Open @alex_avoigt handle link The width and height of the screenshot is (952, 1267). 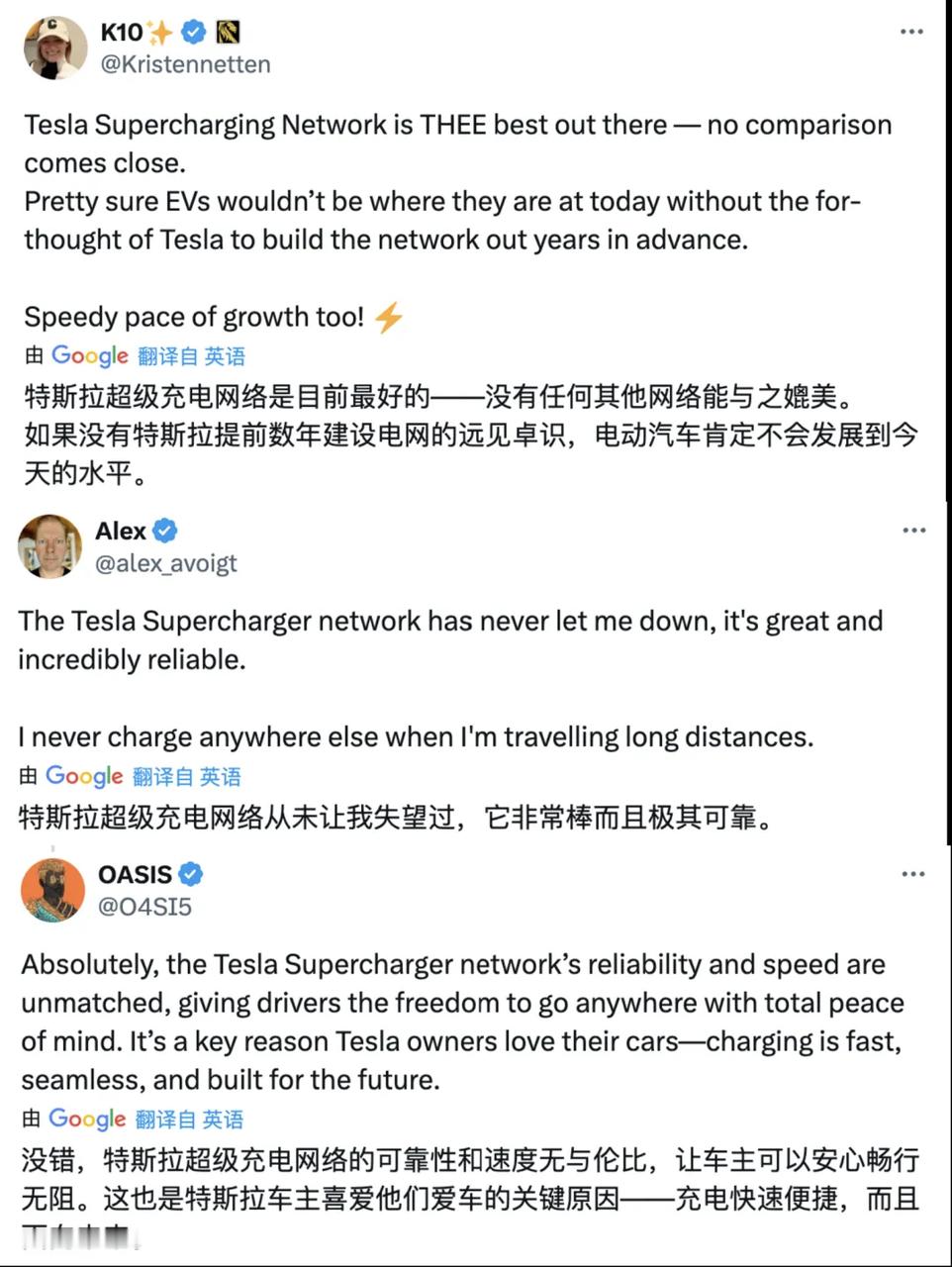(x=165, y=563)
